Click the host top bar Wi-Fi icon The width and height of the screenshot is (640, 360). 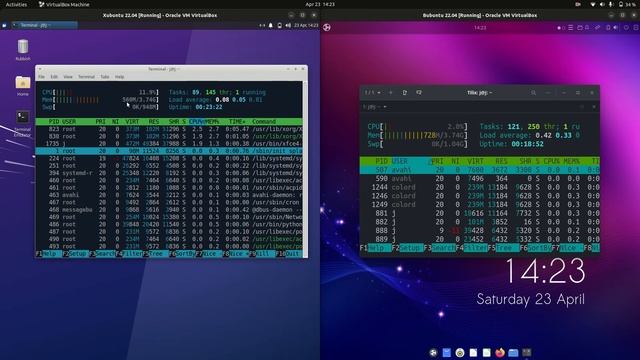pyautogui.click(x=593, y=4)
